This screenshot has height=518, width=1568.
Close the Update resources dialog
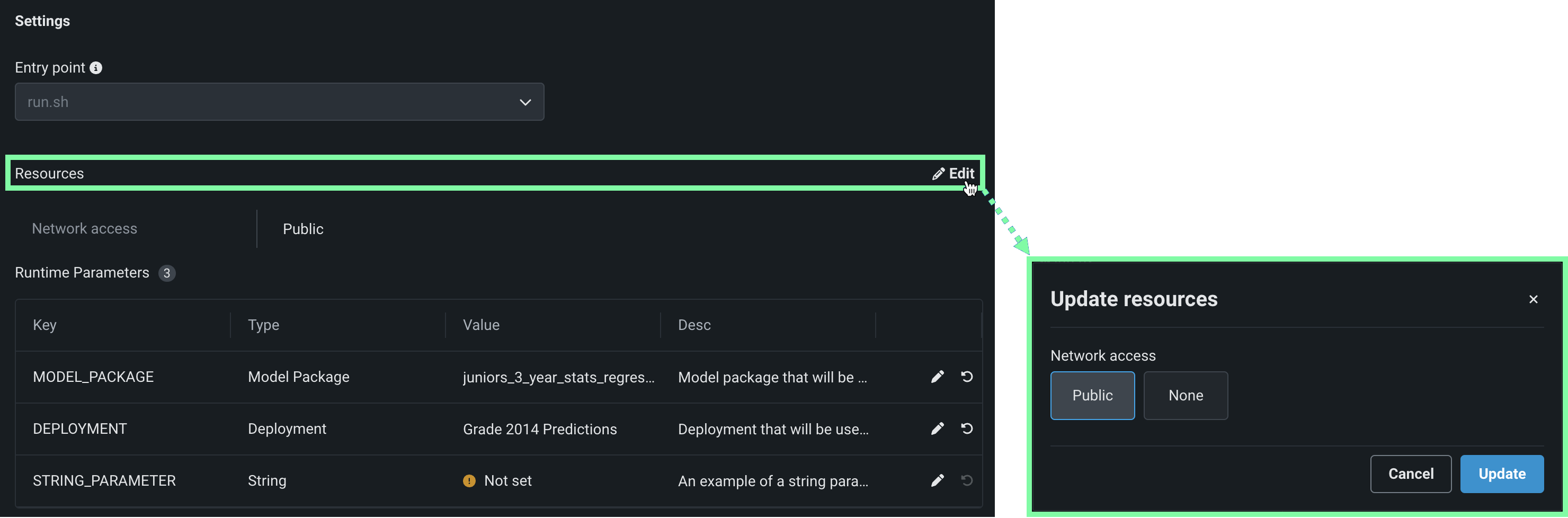click(x=1533, y=299)
